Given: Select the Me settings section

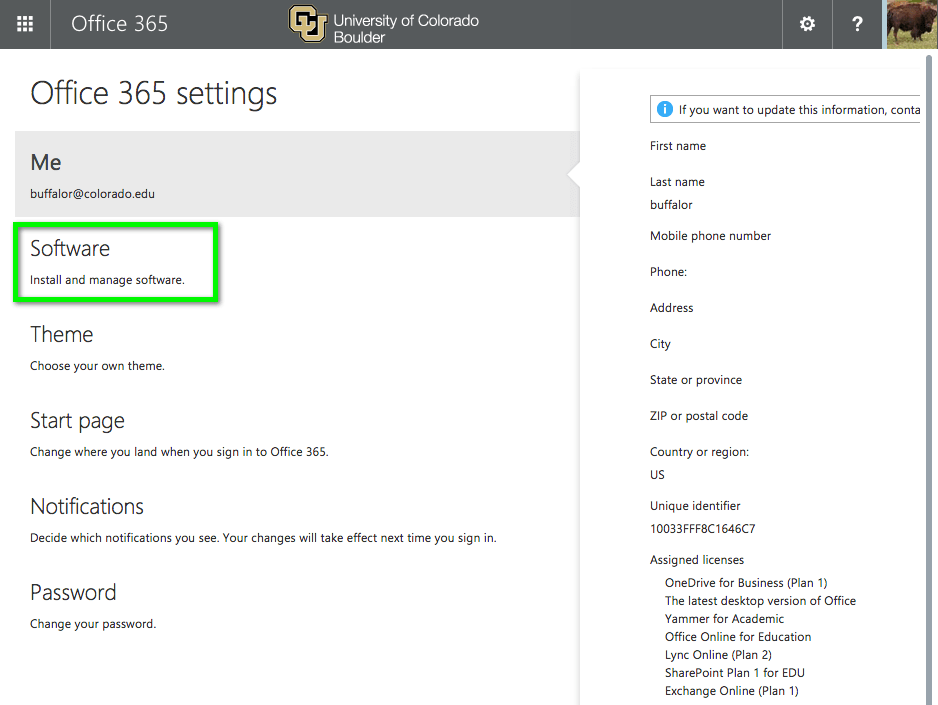Looking at the screenshot, I should point(297,174).
